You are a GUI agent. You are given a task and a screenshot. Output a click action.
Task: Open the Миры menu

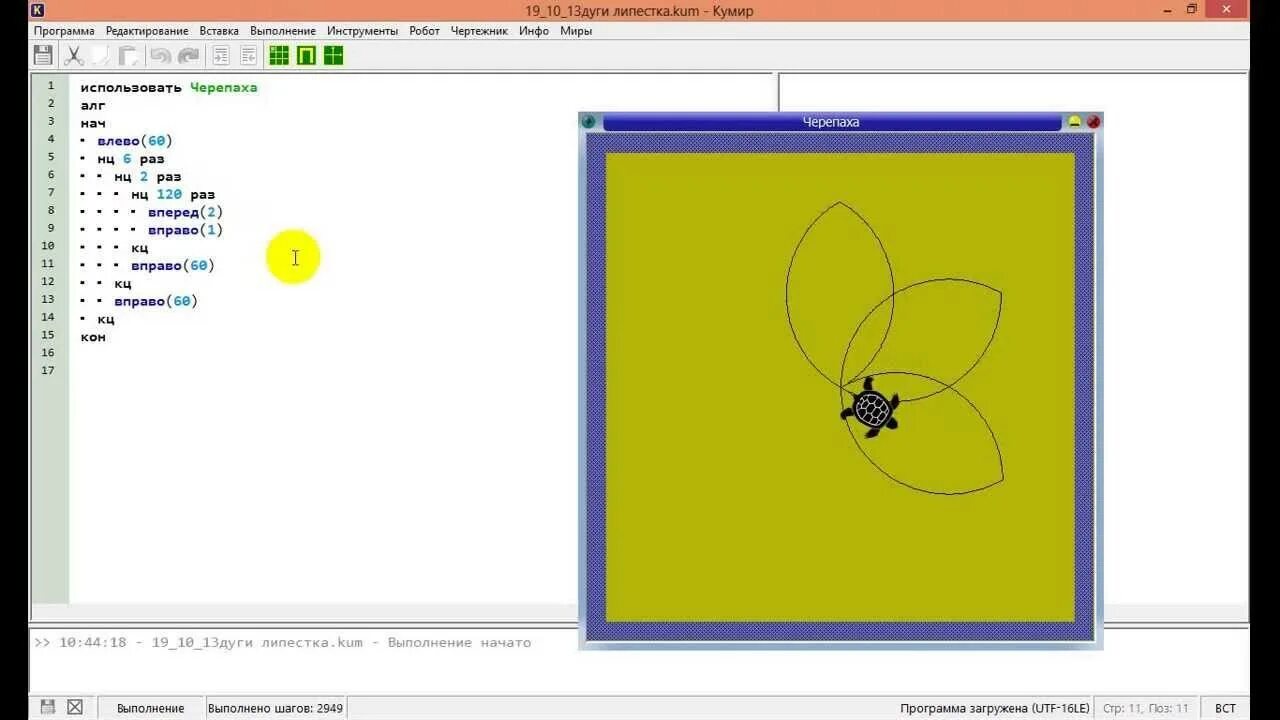point(576,31)
